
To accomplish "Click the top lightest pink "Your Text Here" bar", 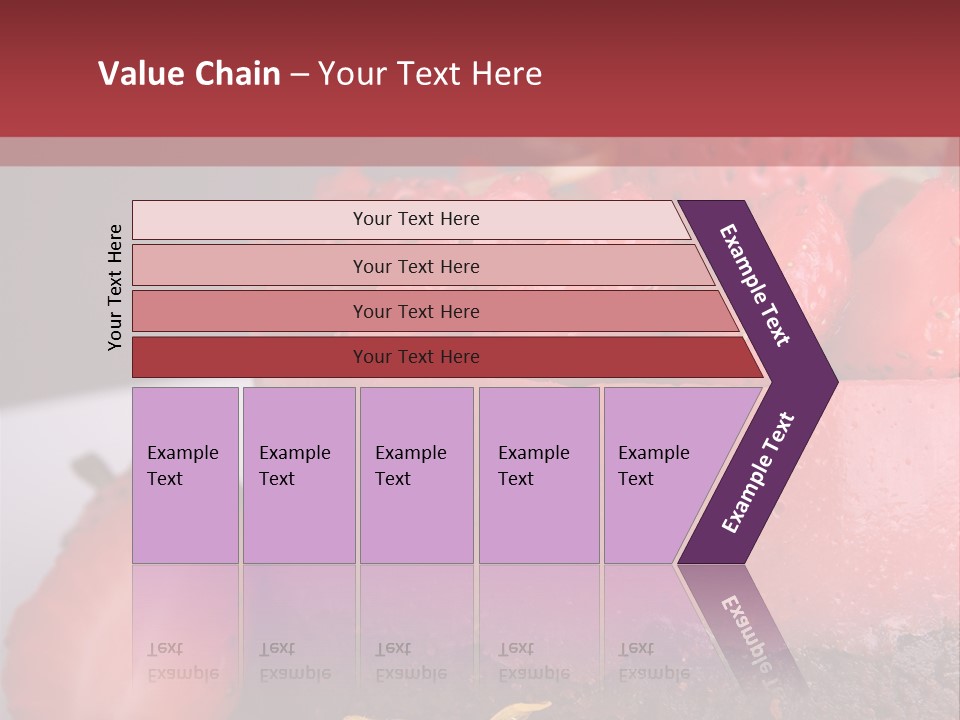I will 415,219.
